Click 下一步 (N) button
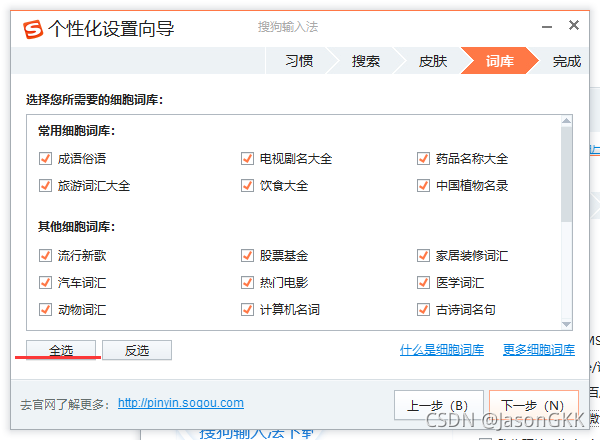 click(533, 405)
